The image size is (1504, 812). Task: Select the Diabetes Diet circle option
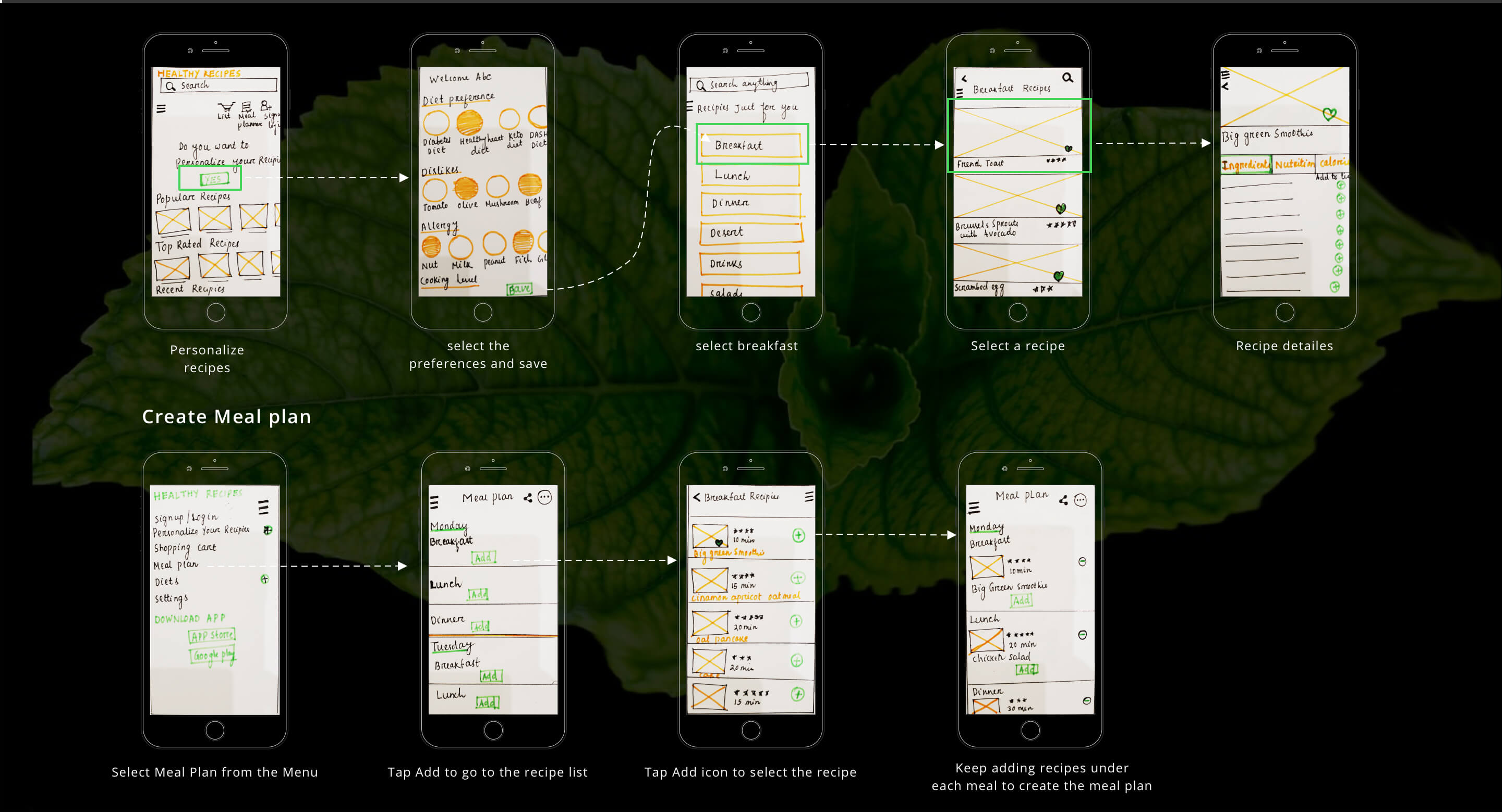point(435,123)
